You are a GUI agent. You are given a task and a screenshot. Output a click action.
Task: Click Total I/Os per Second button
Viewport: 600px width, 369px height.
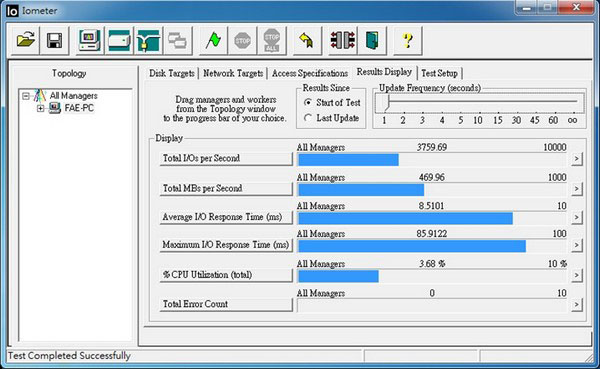coord(226,158)
